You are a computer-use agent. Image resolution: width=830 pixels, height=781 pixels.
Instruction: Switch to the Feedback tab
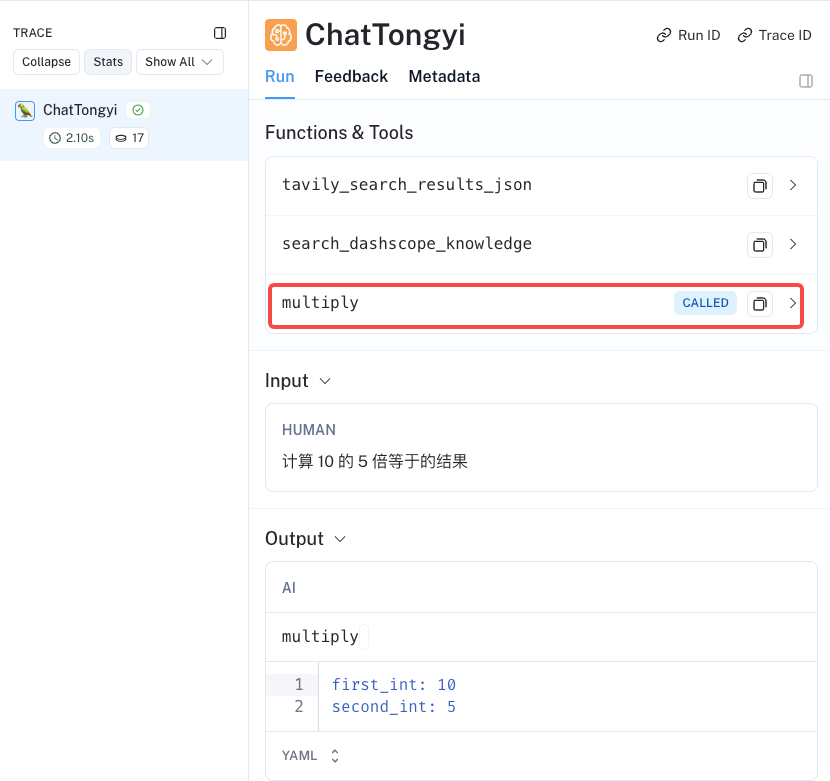[351, 77]
